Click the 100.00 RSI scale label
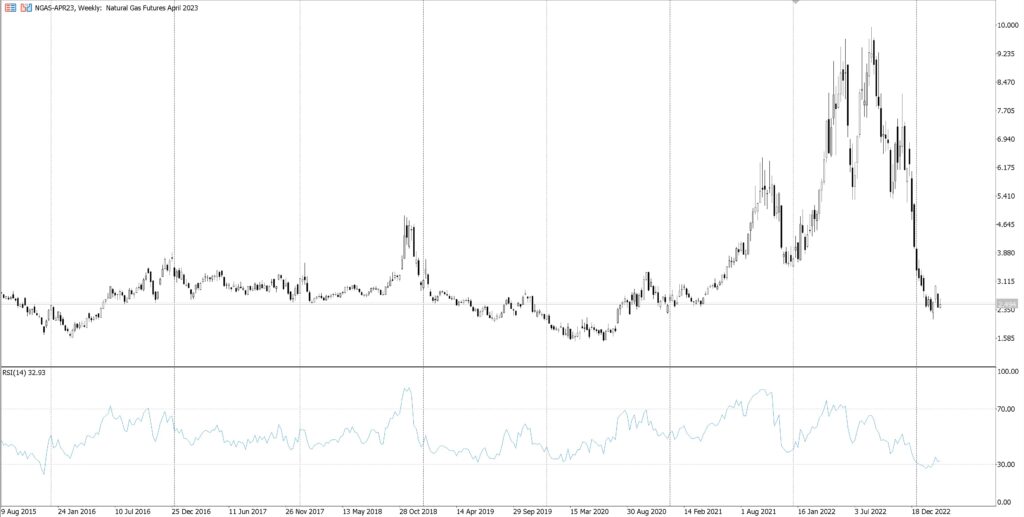1024x517 pixels. pos(1008,372)
